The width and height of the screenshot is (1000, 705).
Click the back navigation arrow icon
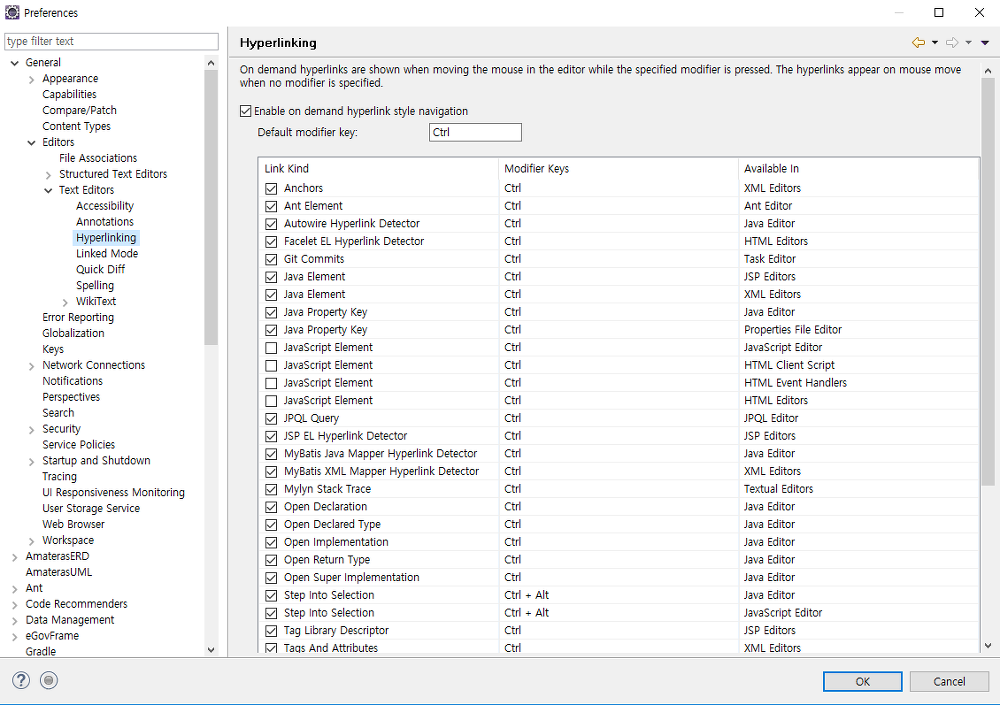pos(918,43)
